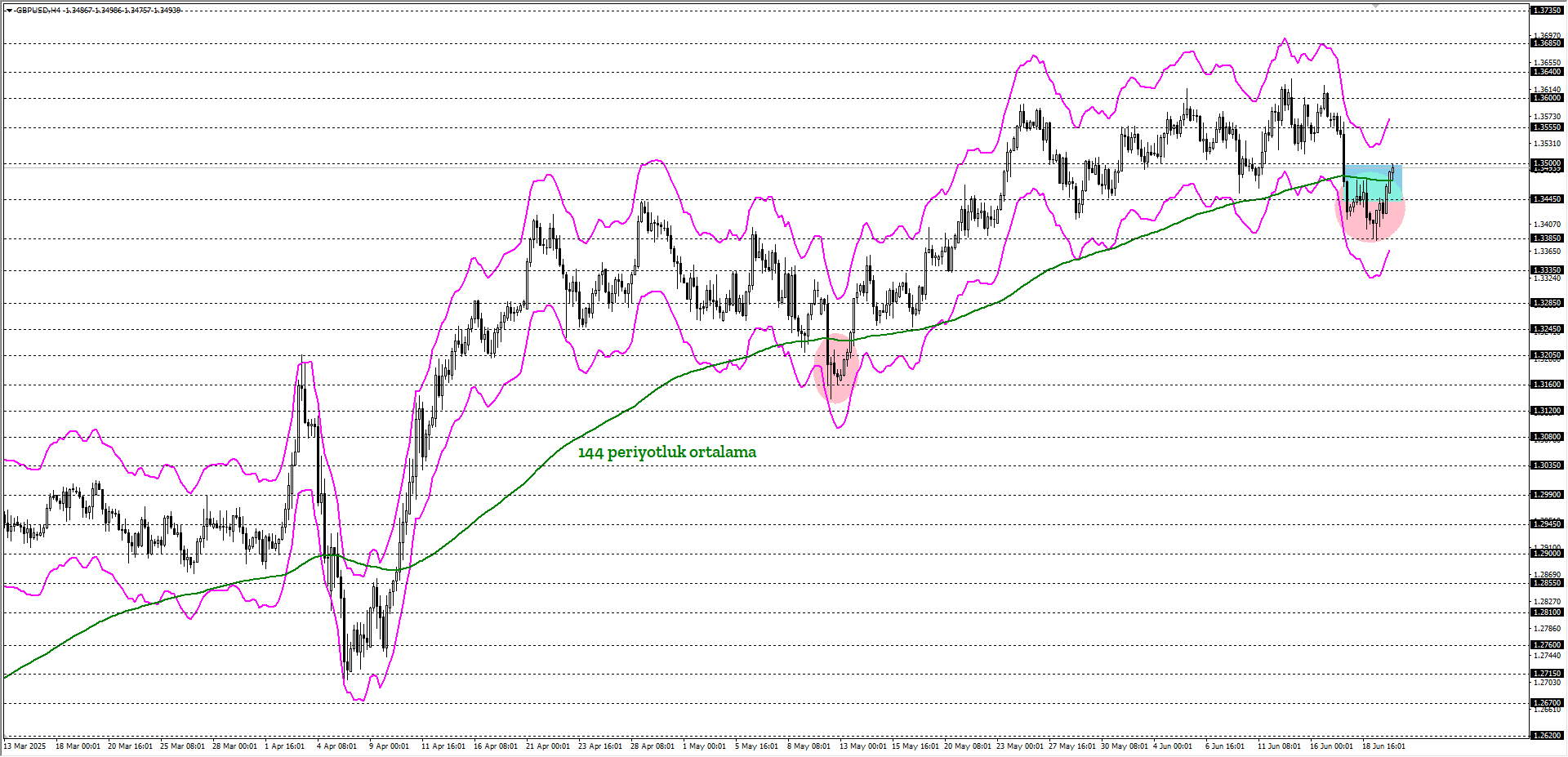This screenshot has width=1568, height=757.
Task: Click the '23 May 00:01' time label
Action: tap(1019, 746)
